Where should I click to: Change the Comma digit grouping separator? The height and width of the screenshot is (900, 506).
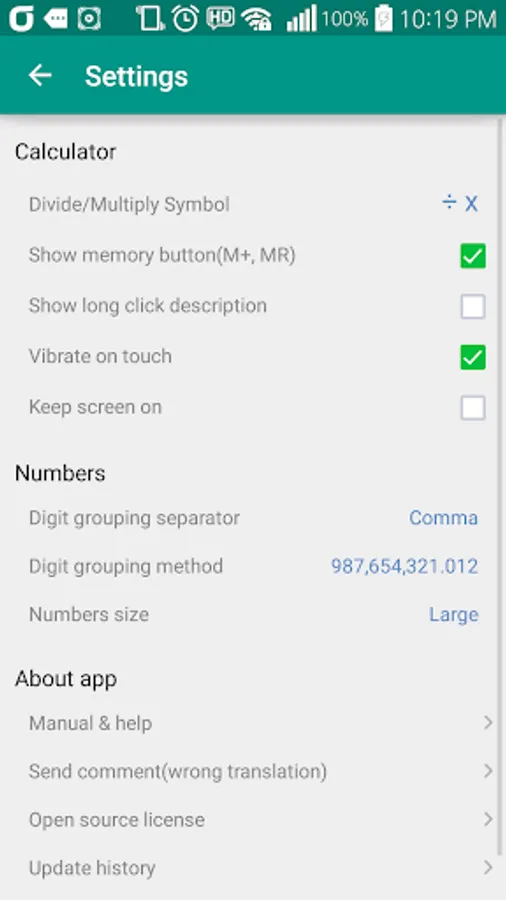443,518
